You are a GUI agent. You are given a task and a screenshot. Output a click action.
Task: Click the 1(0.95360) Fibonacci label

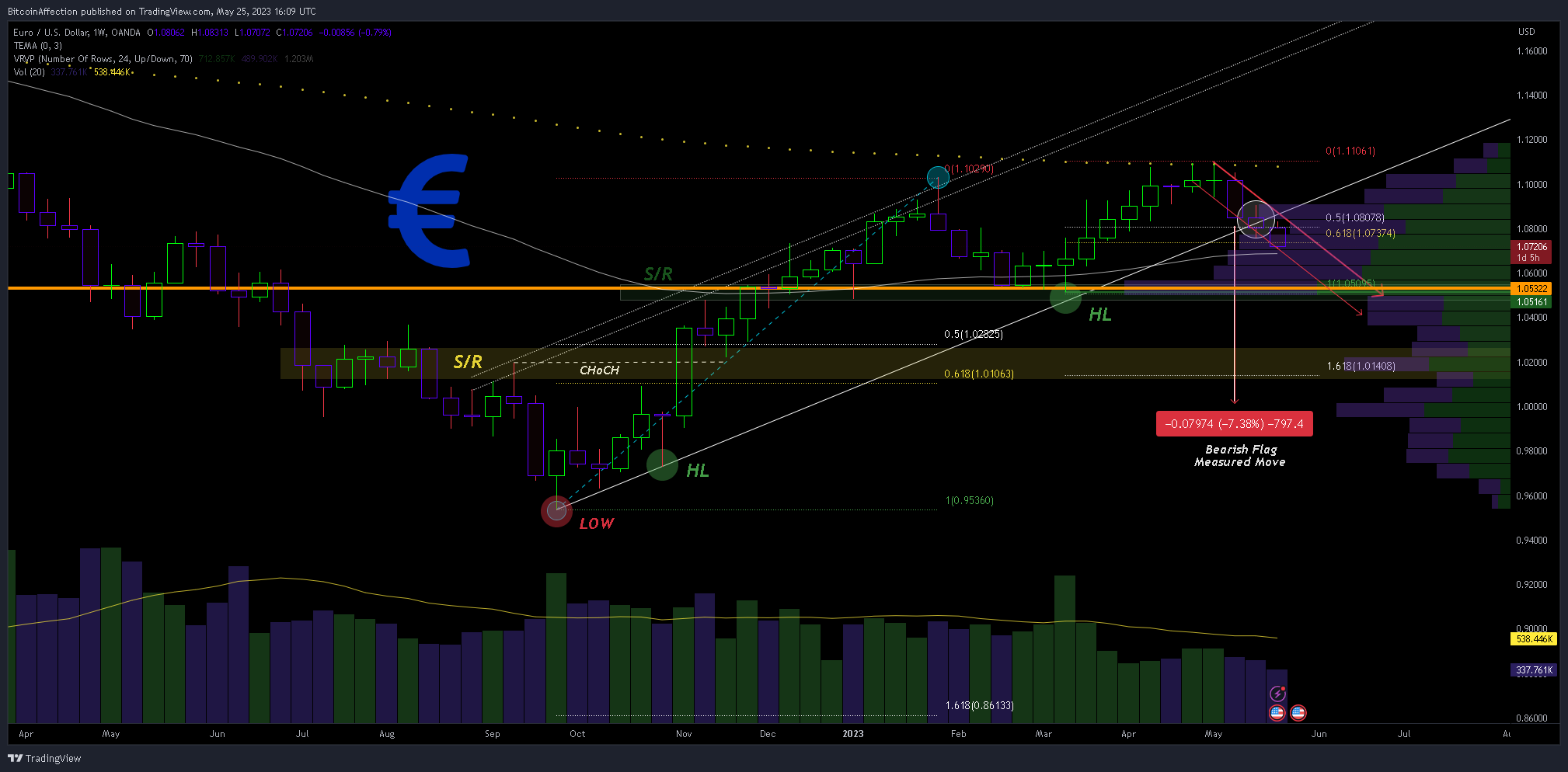pos(970,501)
